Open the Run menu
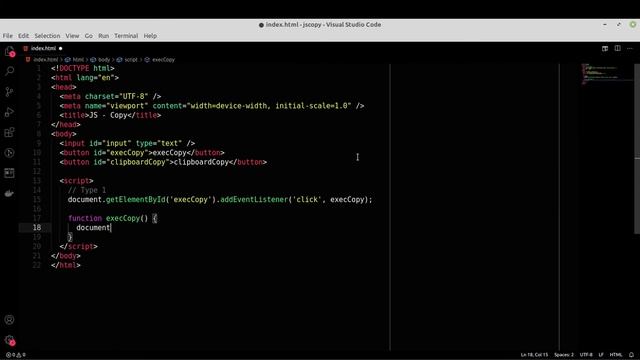Screen dimensions: 640x360 tap(104, 36)
